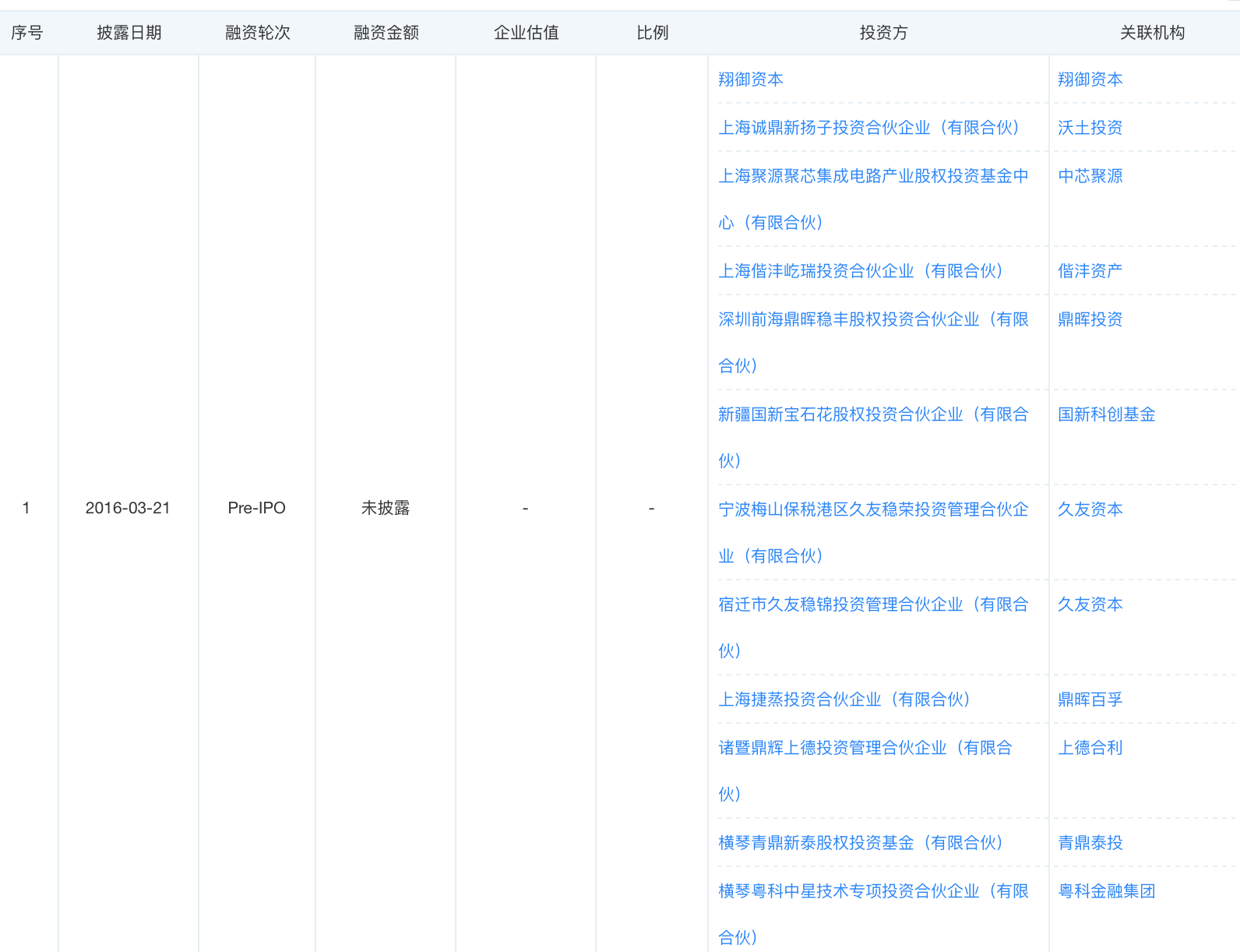This screenshot has width=1240, height=952.
Task: Open 宿迁市久友稳锦投资管理 link
Action: 873,628
